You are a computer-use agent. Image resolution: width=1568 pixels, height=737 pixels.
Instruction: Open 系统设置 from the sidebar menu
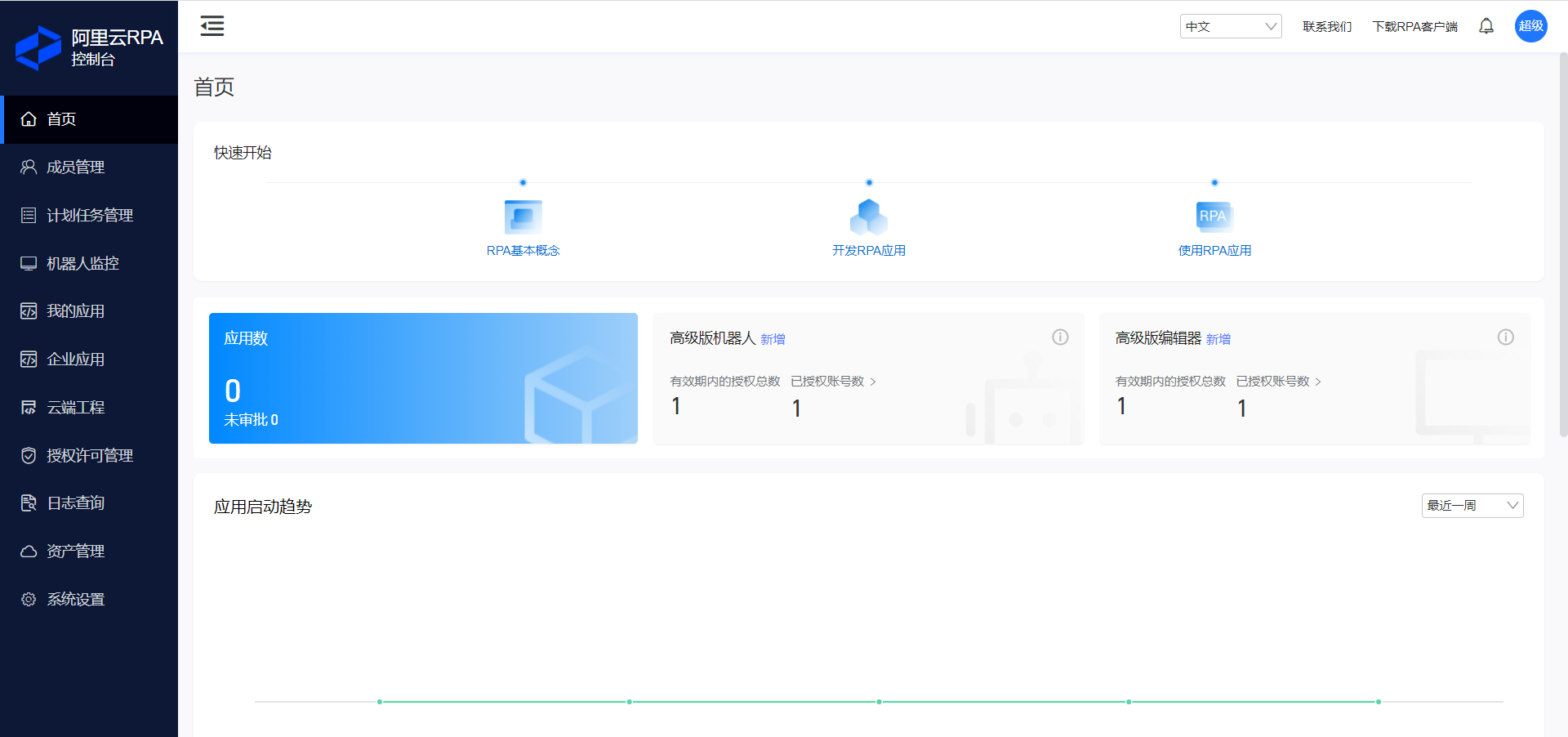pyautogui.click(x=75, y=599)
